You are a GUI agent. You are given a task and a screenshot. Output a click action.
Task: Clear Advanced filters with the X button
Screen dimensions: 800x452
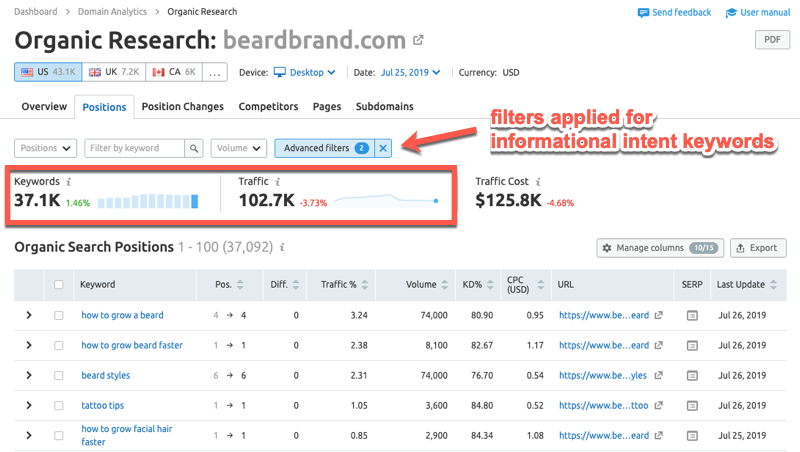click(383, 148)
